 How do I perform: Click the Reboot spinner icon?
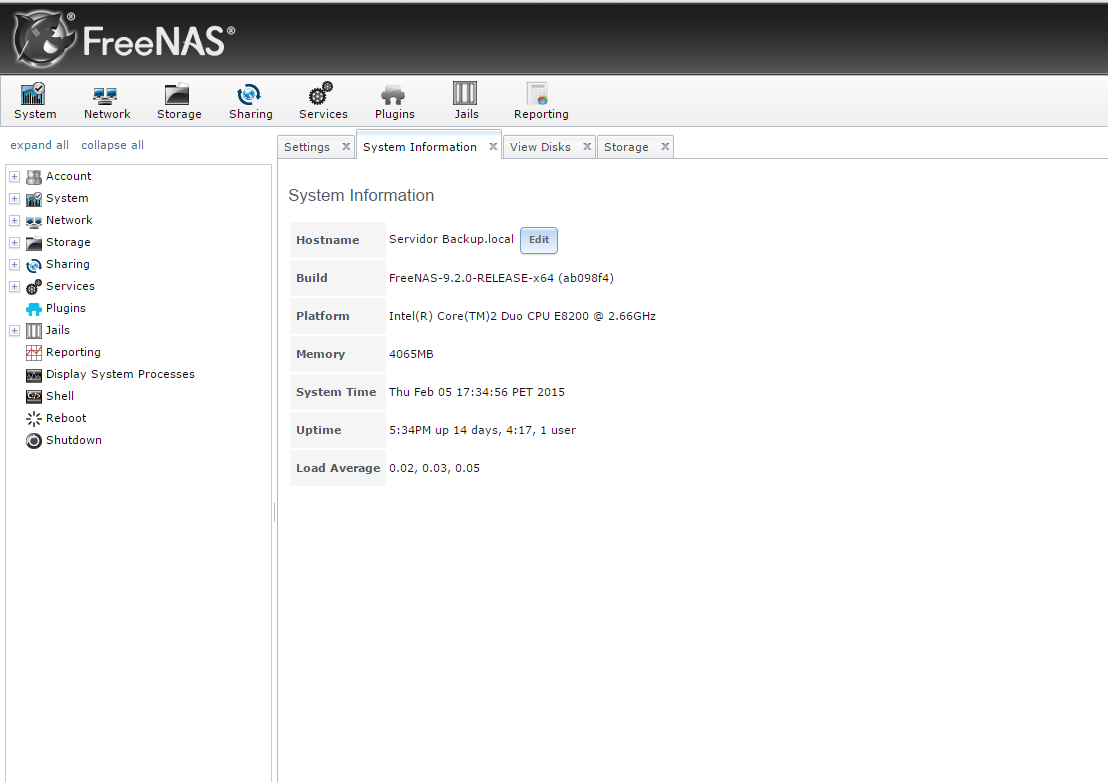click(34, 419)
